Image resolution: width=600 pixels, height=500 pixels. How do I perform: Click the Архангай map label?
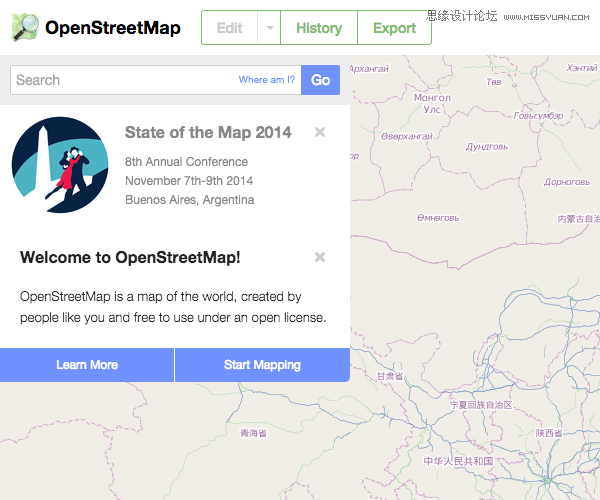tap(369, 69)
